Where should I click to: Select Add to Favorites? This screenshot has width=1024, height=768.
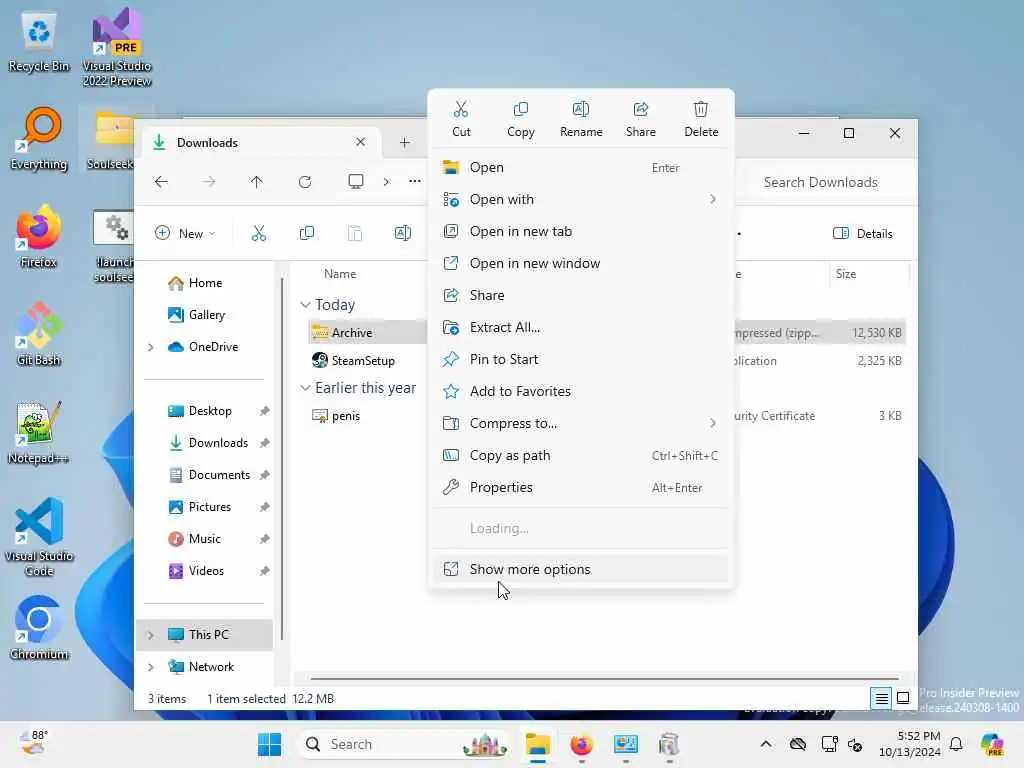[x=581, y=391]
